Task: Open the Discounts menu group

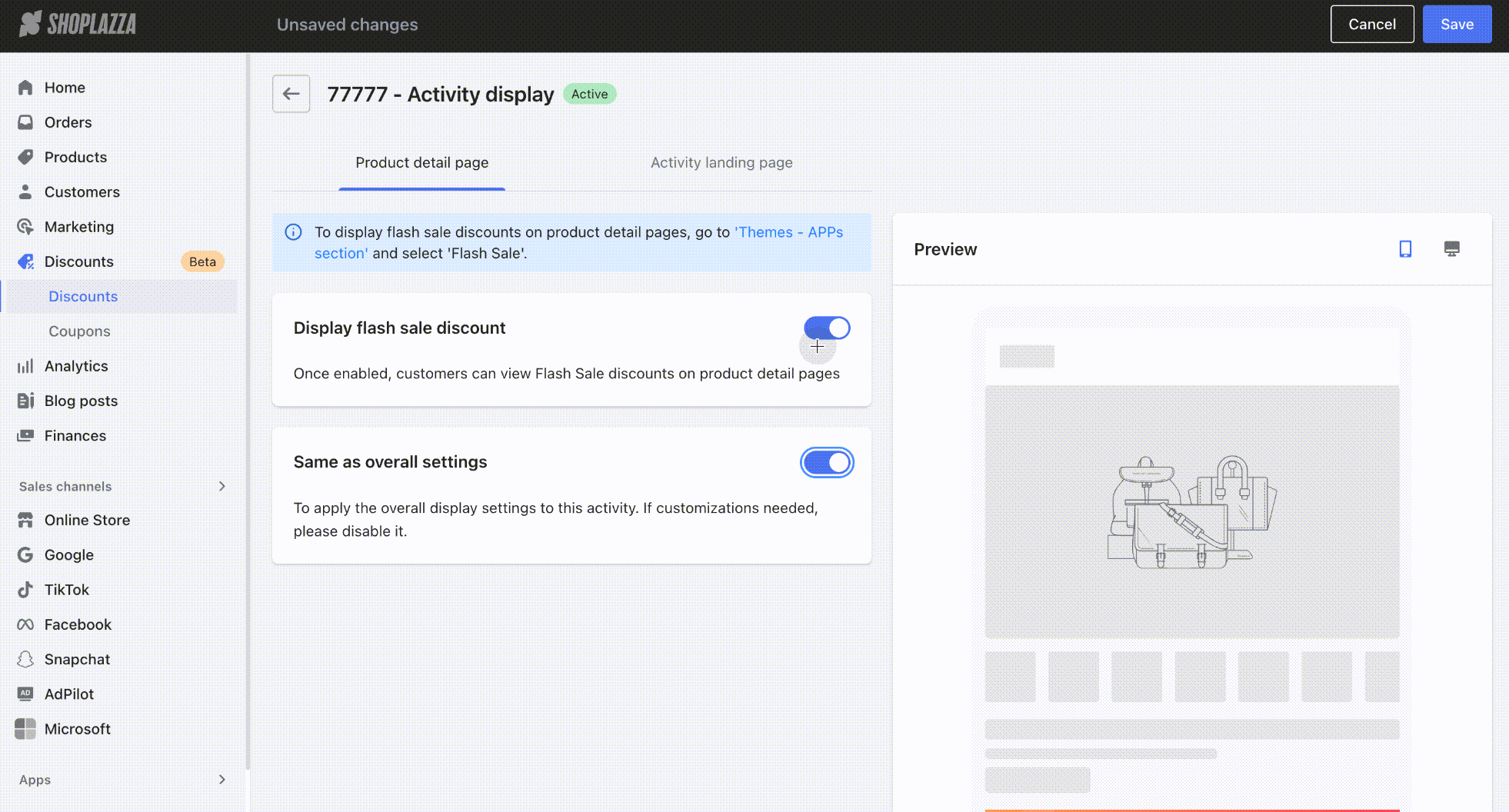Action: pyautogui.click(x=78, y=261)
